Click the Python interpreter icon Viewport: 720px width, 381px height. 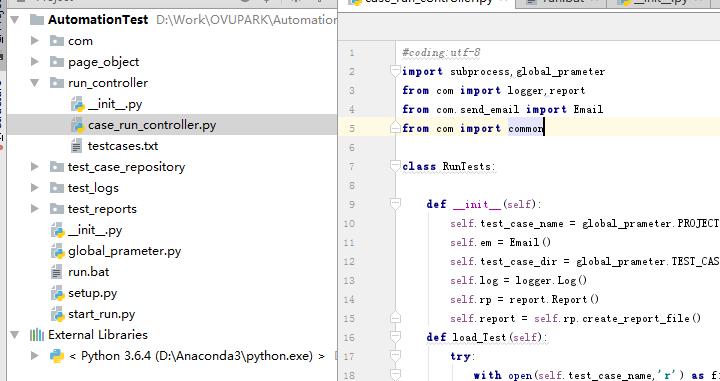tap(57, 356)
